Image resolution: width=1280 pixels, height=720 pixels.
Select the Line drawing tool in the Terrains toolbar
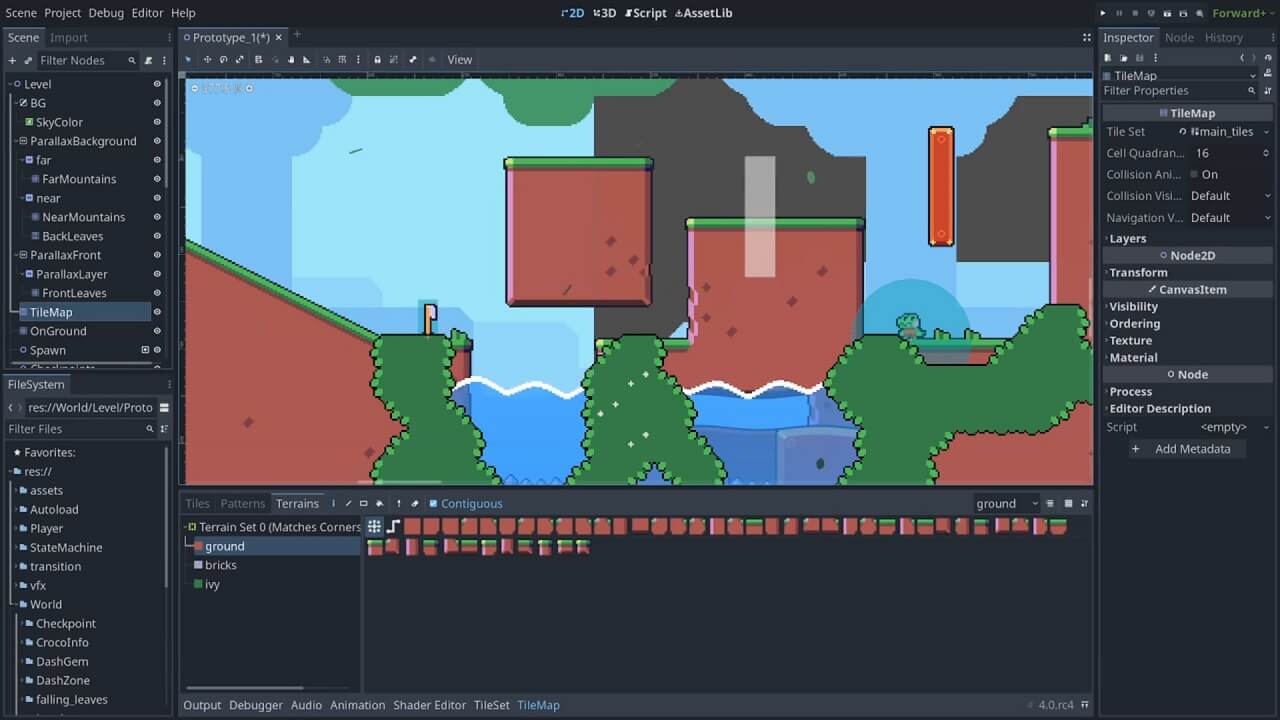(x=348, y=503)
